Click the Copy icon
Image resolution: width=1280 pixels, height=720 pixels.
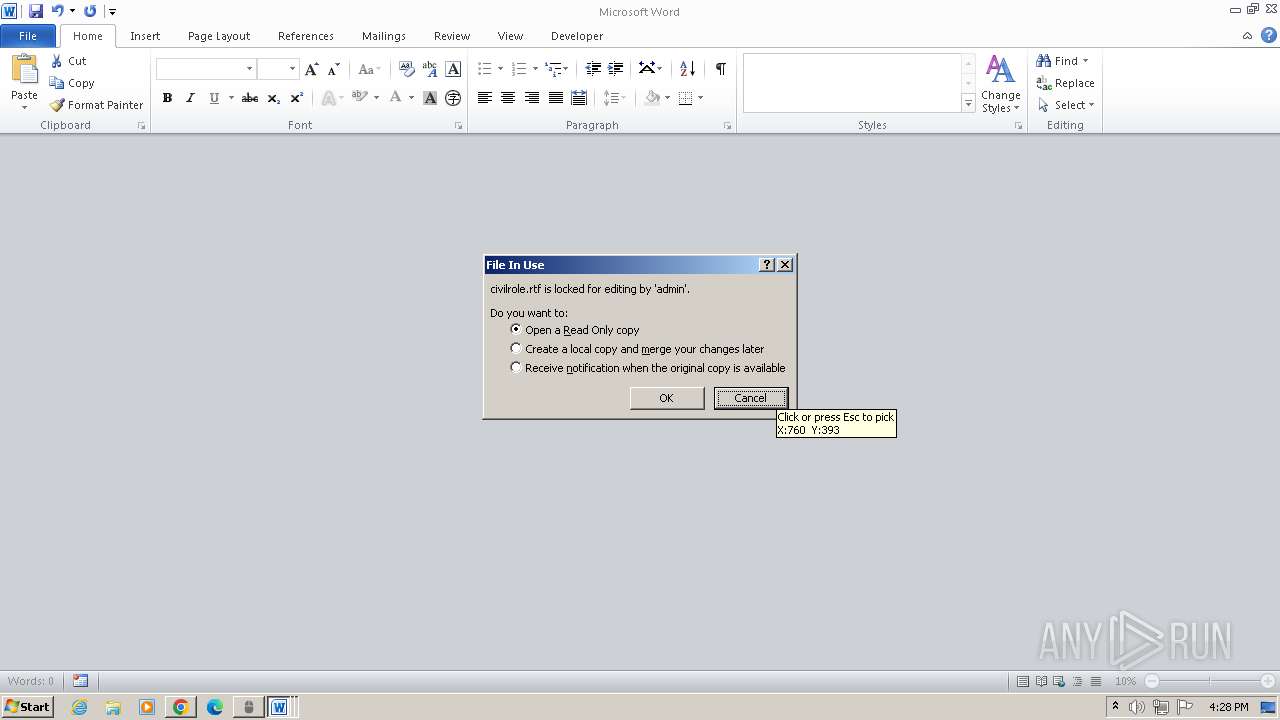coord(57,83)
